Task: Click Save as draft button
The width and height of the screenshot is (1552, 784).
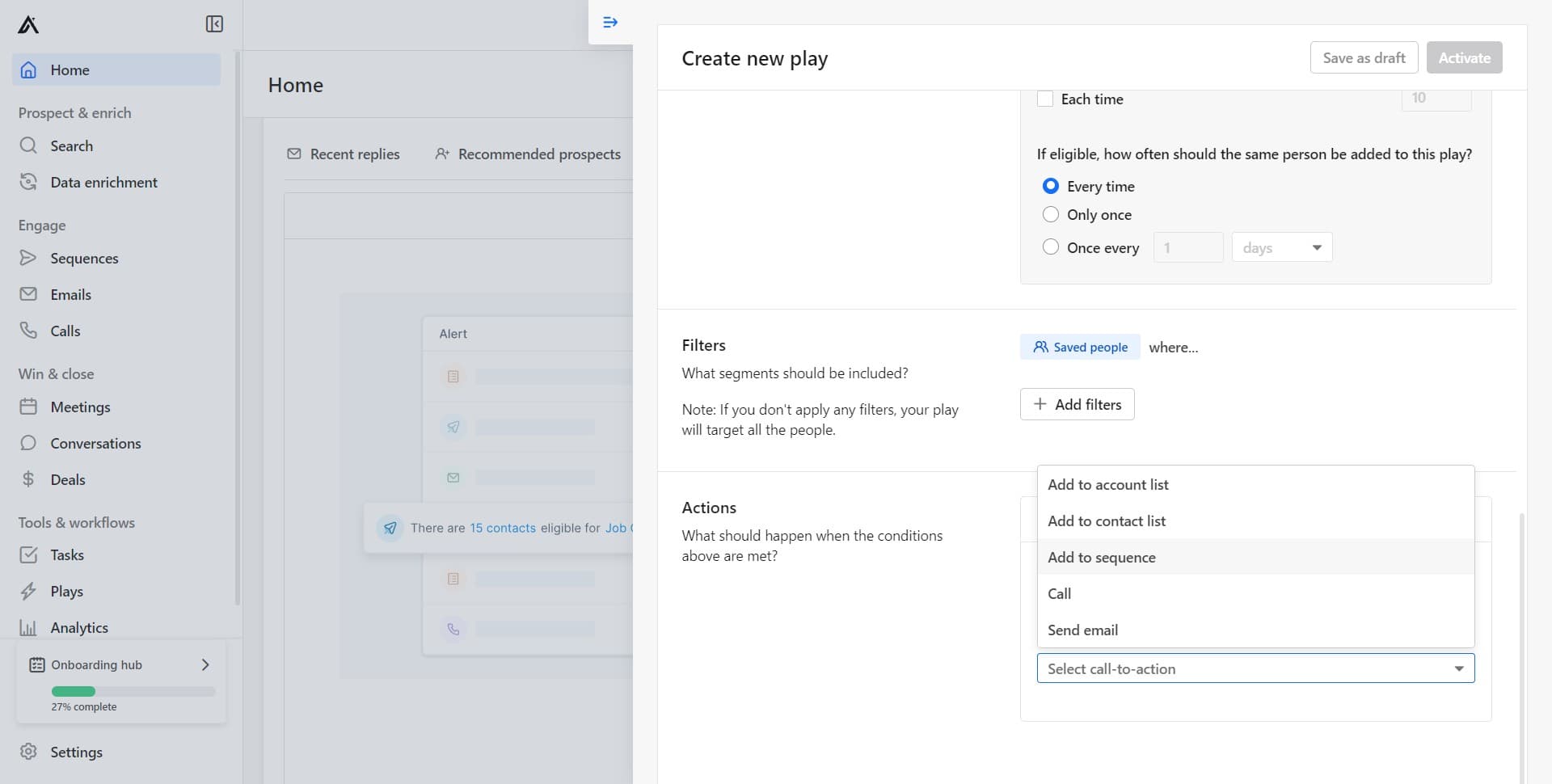Action: tap(1364, 57)
